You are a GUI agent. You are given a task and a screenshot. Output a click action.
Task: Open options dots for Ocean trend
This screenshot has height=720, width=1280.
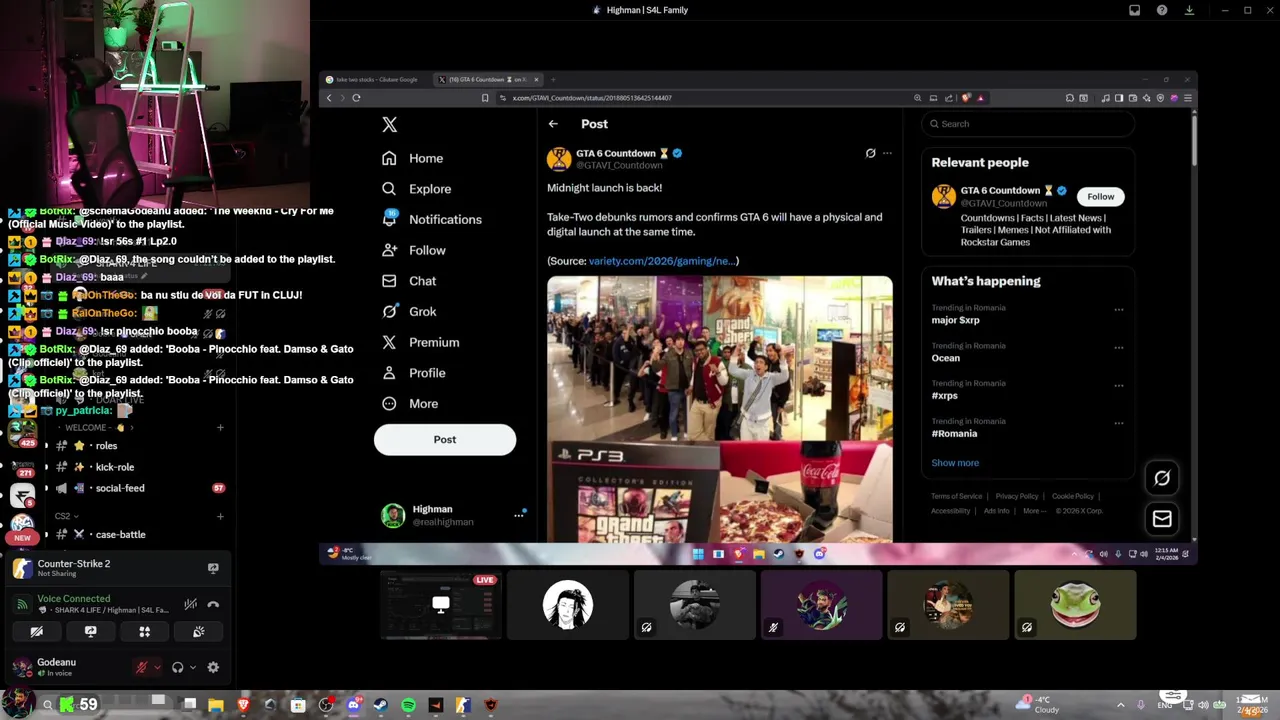tap(1119, 347)
